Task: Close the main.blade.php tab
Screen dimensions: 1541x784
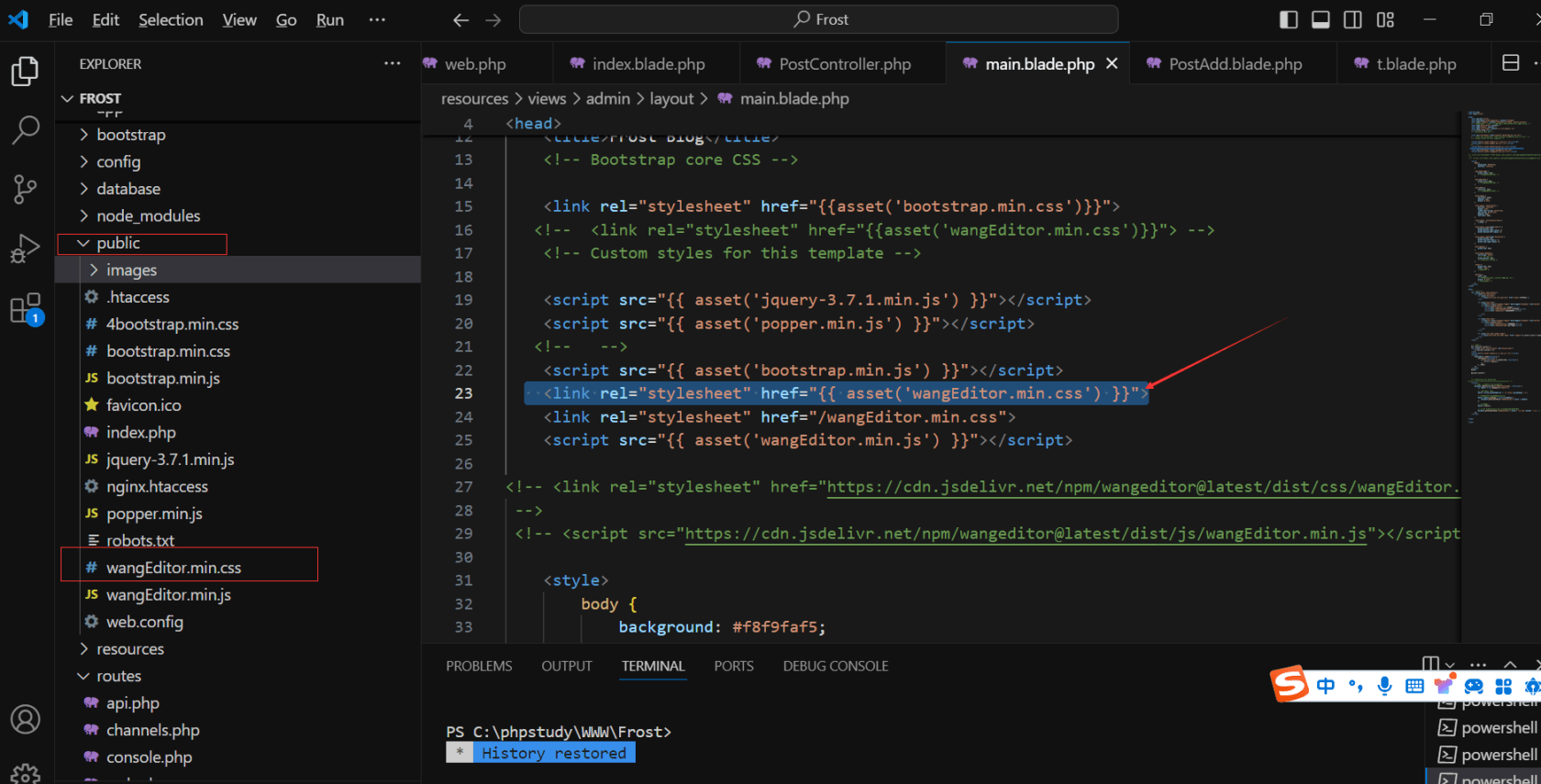Action: pyautogui.click(x=1112, y=63)
